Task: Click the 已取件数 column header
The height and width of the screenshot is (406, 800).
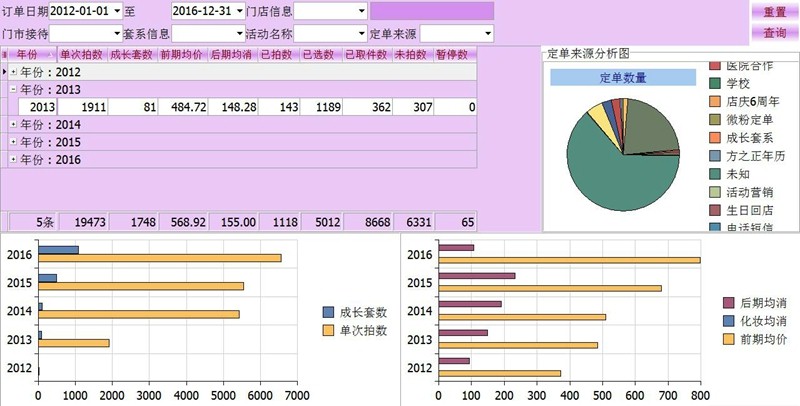Action: click(366, 55)
